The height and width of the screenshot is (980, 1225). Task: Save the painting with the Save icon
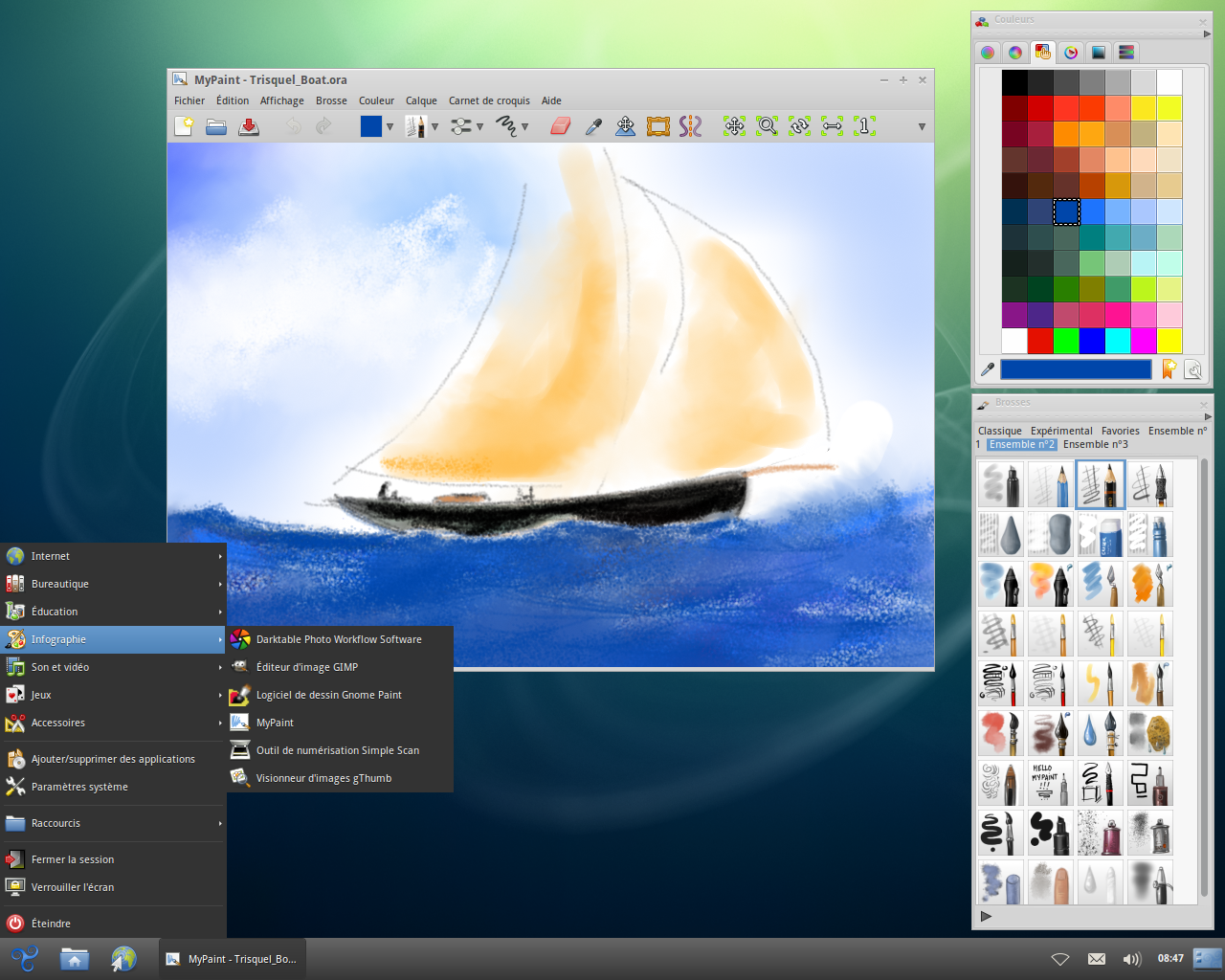[x=249, y=126]
